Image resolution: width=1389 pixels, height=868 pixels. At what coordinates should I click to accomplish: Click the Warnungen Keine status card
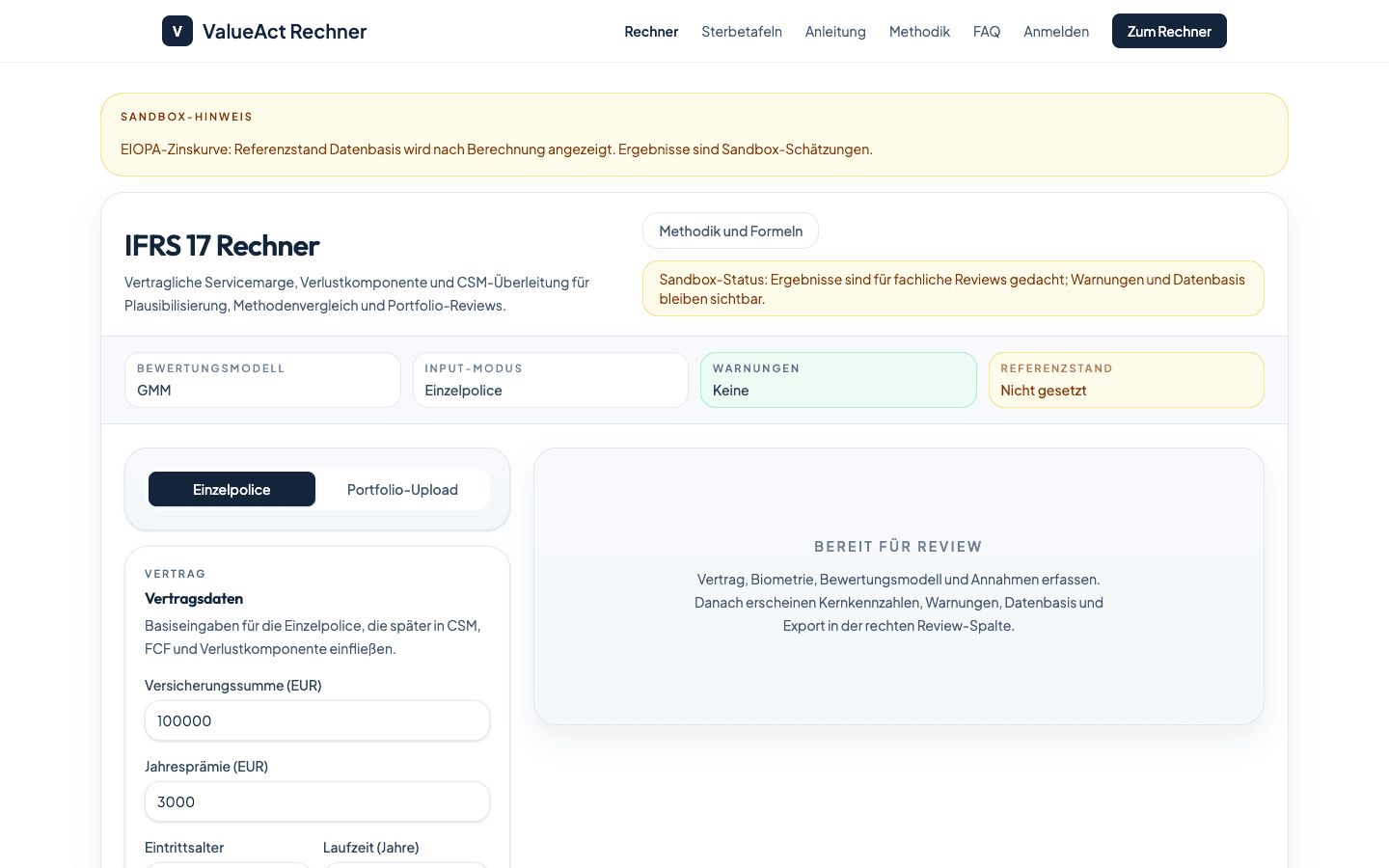coord(838,380)
